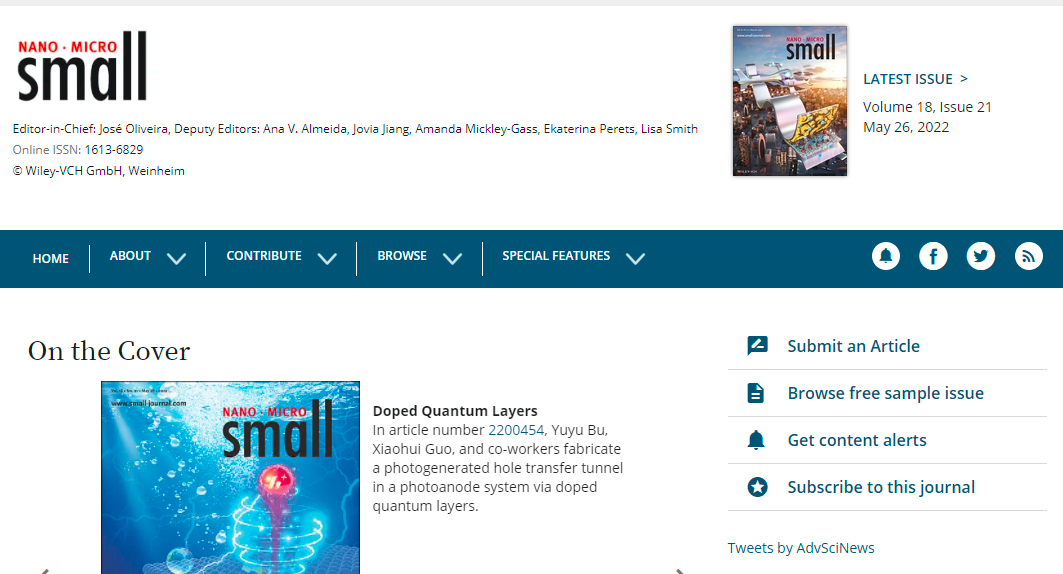1063x574 pixels.
Task: Click the ABOUT menu label
Action: click(x=130, y=256)
